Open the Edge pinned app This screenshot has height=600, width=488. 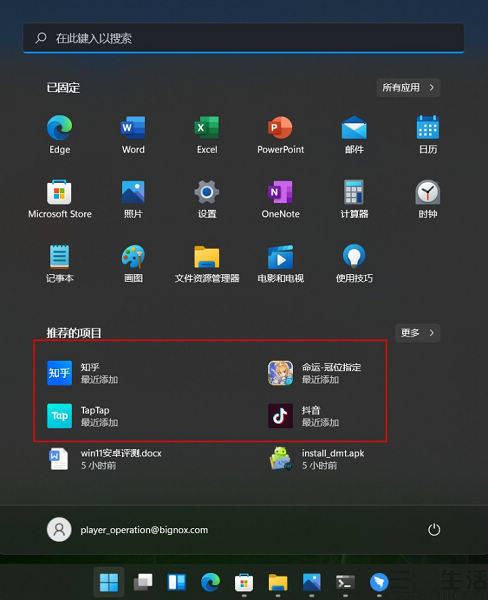coord(59,134)
